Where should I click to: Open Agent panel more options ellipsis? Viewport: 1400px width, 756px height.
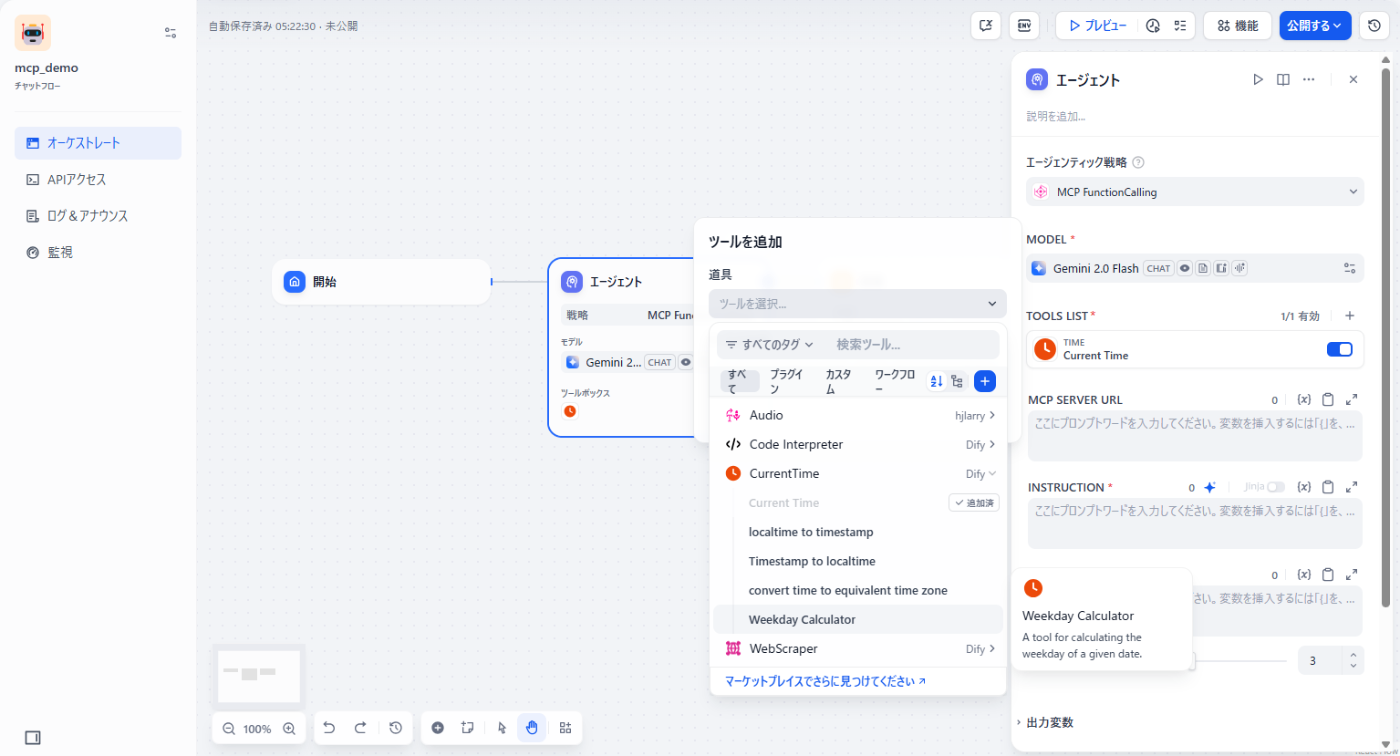pos(1309,80)
